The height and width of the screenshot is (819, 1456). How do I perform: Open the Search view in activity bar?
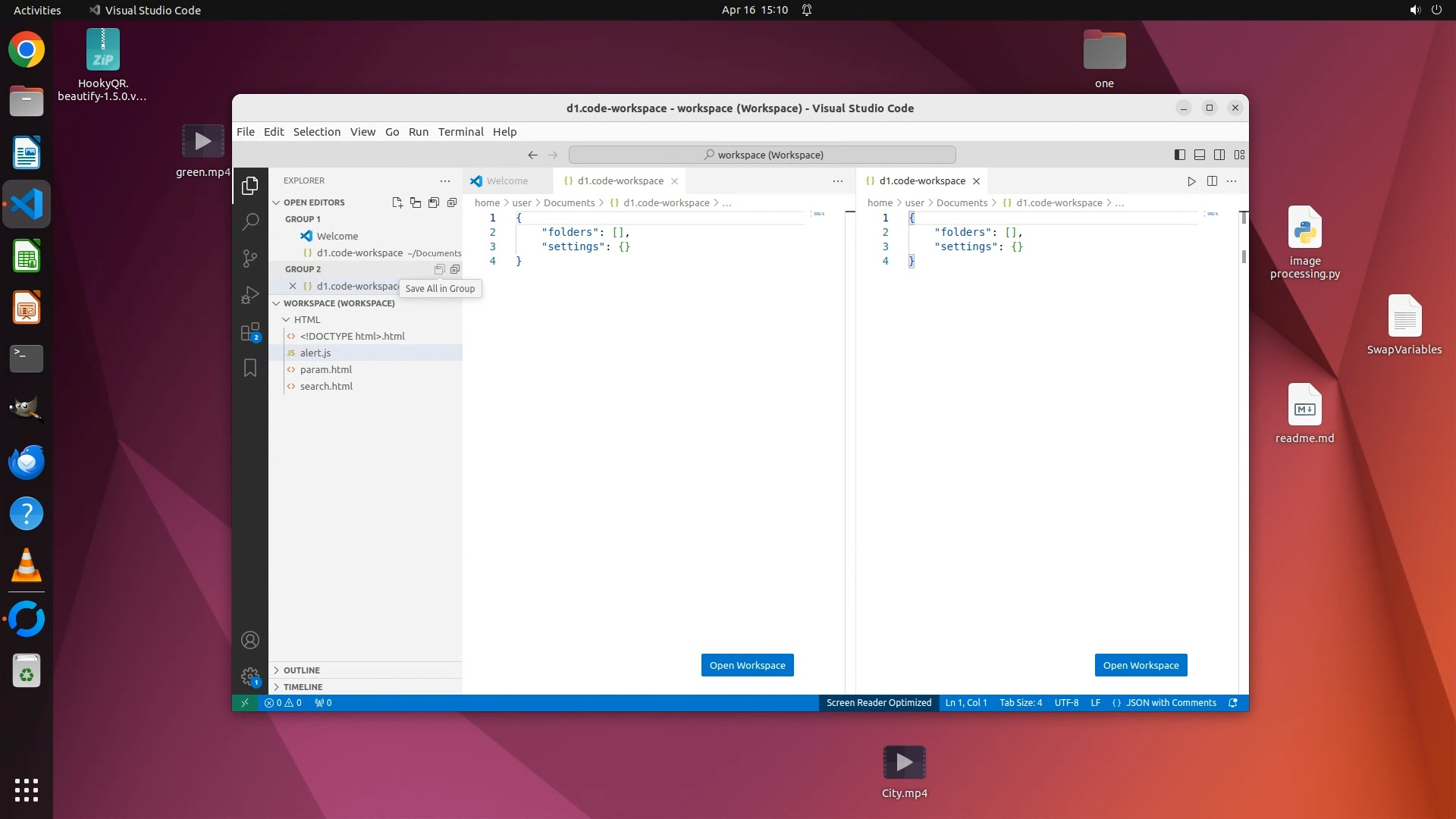pyautogui.click(x=250, y=221)
